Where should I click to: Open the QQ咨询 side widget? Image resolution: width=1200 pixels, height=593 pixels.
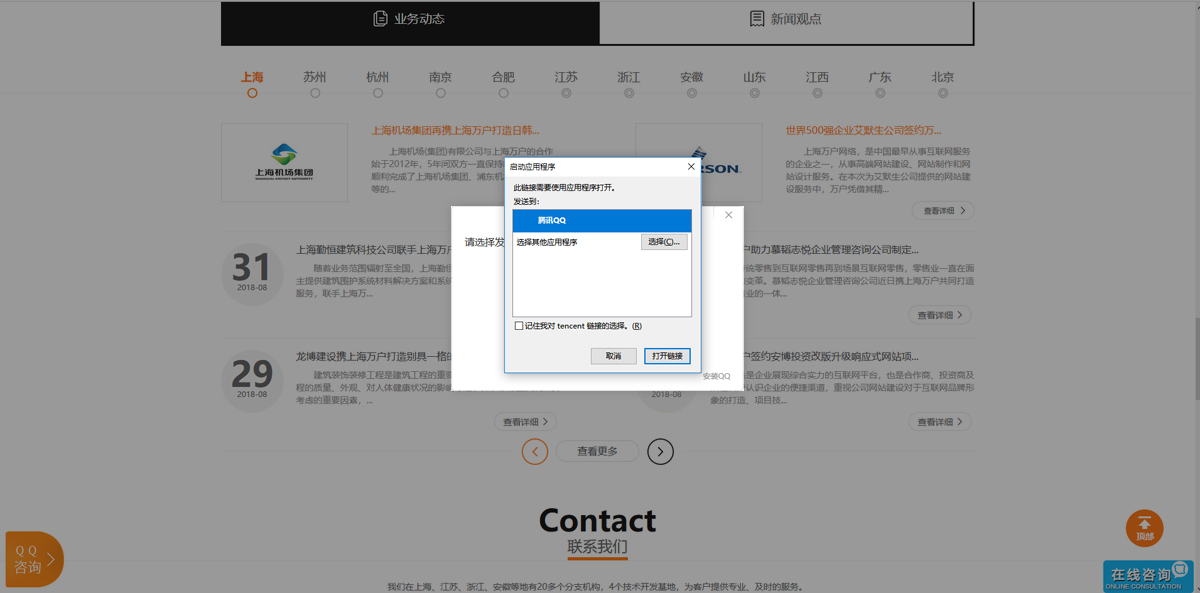[x=34, y=559]
